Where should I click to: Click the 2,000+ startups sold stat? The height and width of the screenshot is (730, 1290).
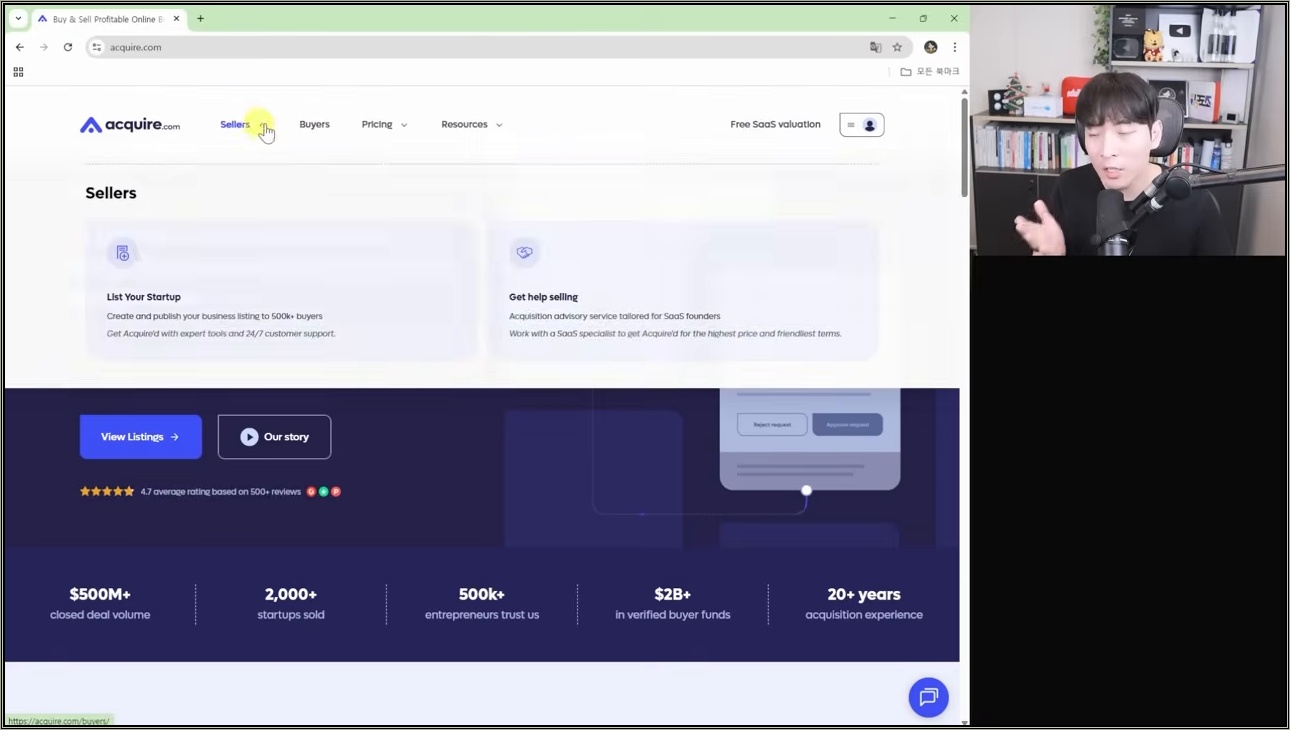291,603
